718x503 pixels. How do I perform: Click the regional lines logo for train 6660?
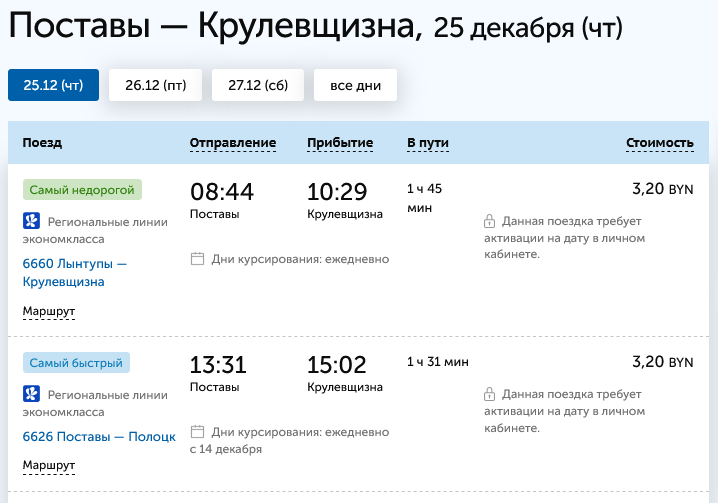coord(30,221)
